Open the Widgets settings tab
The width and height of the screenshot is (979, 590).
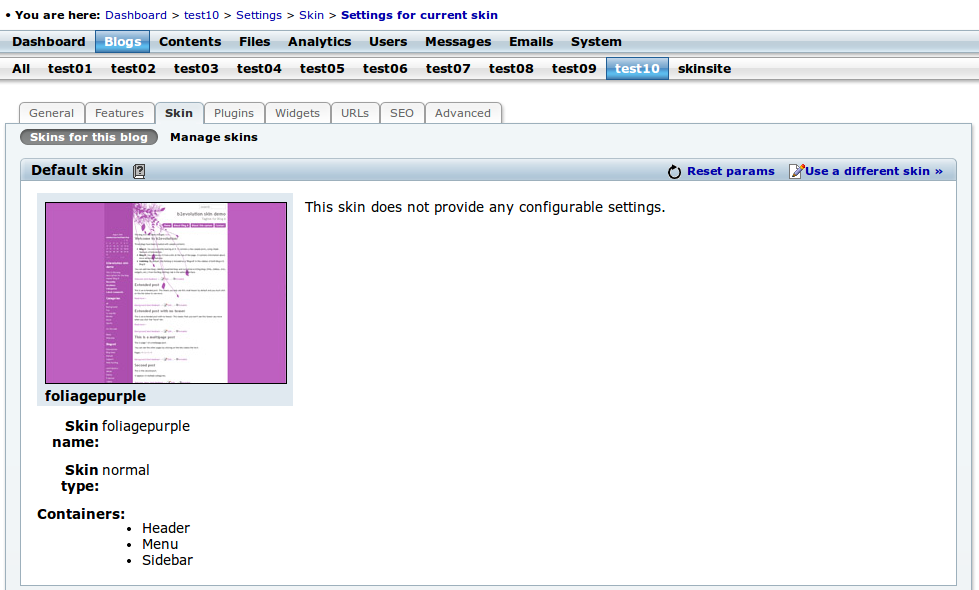[x=297, y=113]
